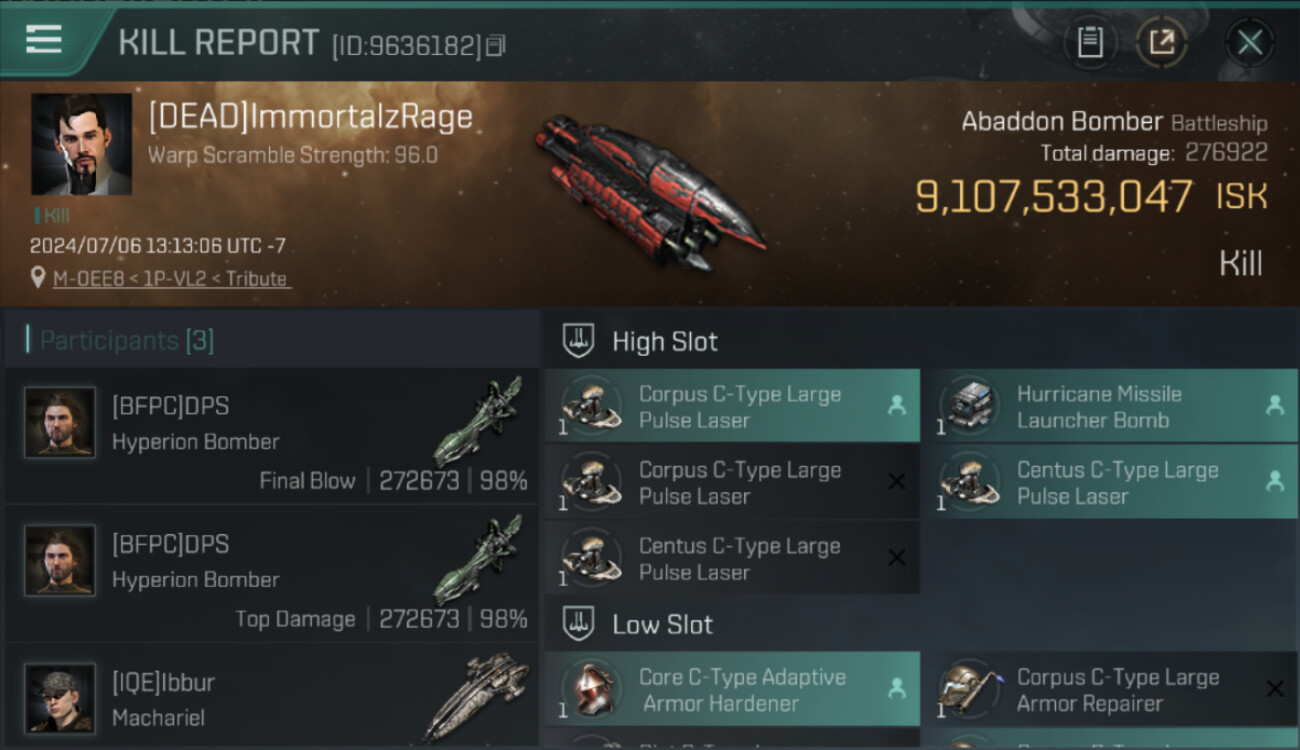Select the top damage DPS participant

271,574
